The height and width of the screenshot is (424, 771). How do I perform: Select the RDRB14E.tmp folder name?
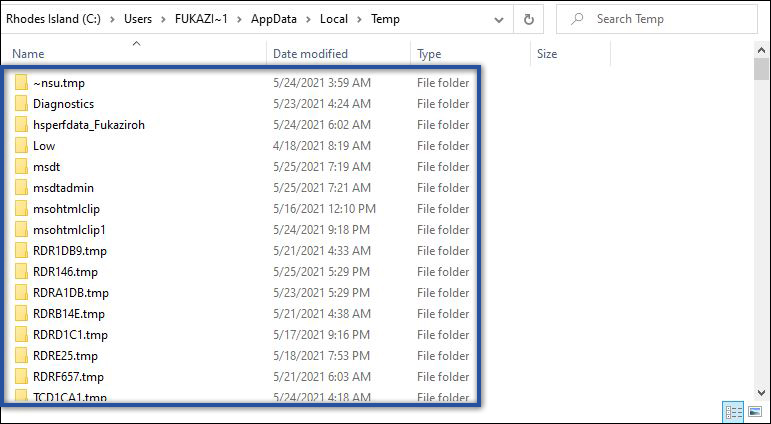pyautogui.click(x=69, y=314)
